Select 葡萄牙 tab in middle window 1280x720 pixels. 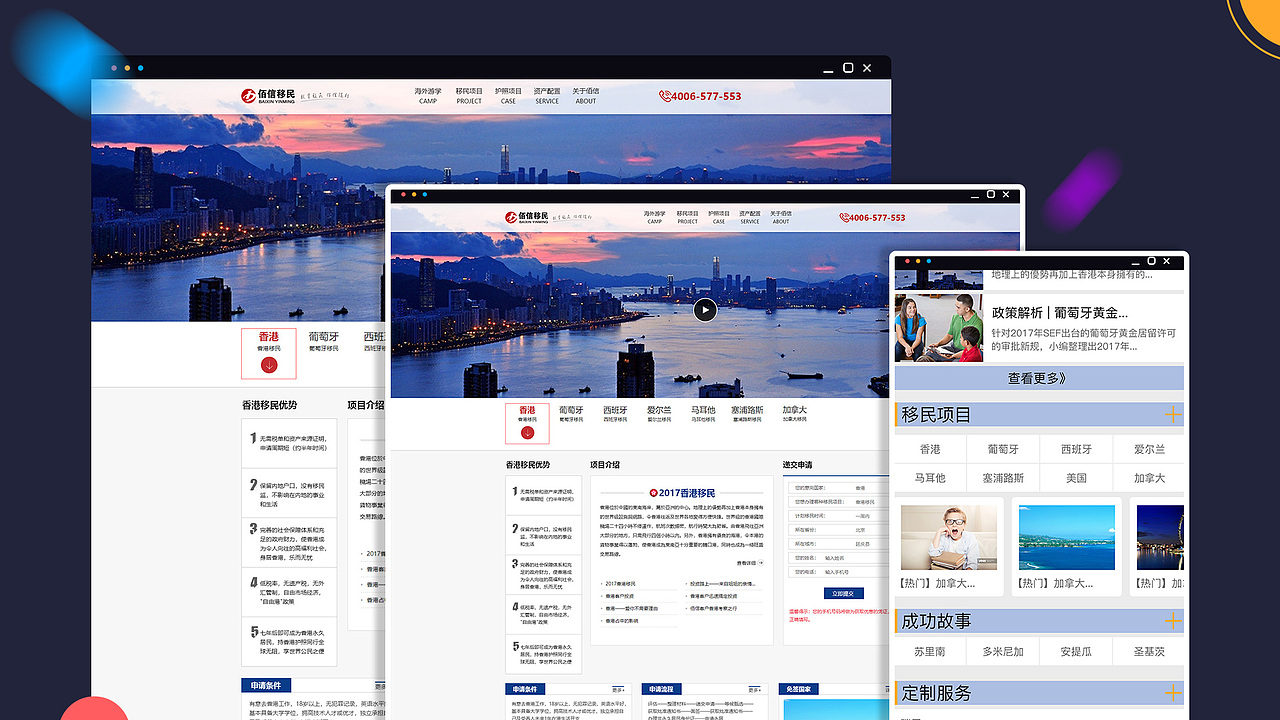pyautogui.click(x=571, y=413)
